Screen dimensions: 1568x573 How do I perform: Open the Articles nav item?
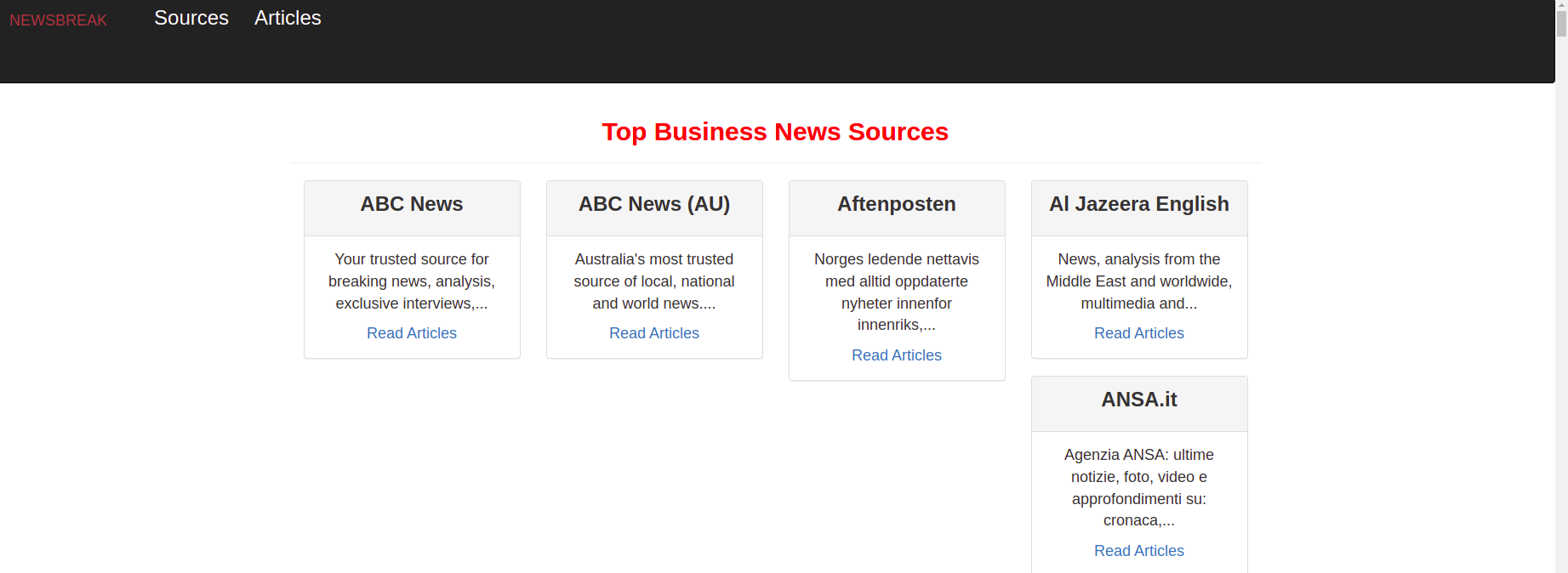[288, 18]
